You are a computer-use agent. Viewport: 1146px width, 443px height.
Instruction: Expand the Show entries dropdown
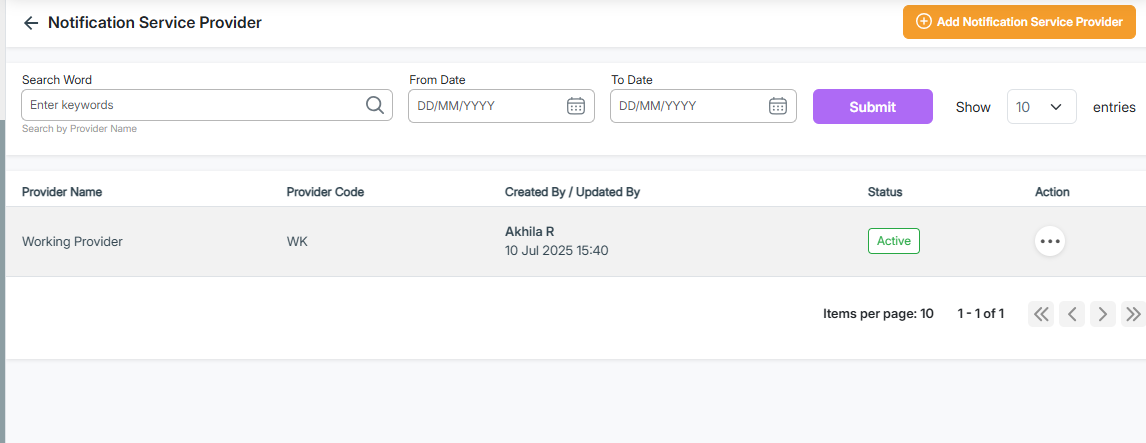point(1041,107)
